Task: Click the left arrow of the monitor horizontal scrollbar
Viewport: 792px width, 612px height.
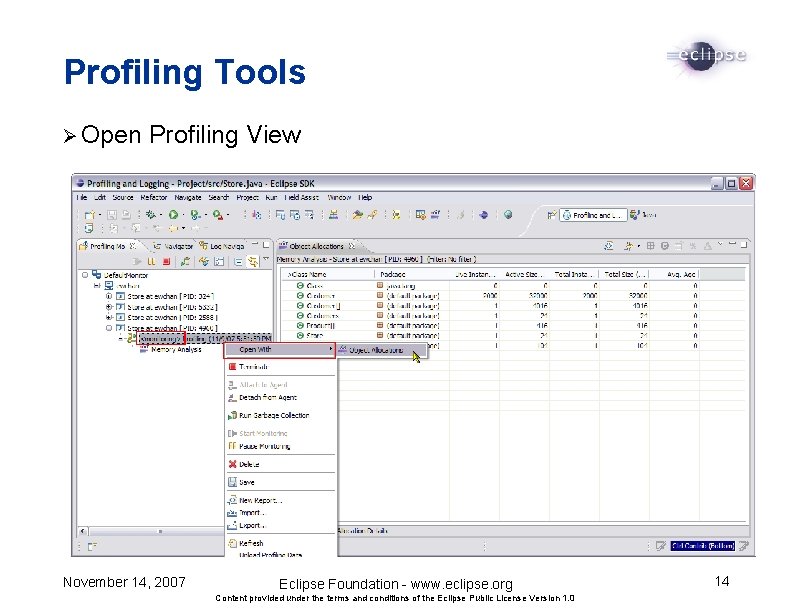Action: [x=83, y=532]
